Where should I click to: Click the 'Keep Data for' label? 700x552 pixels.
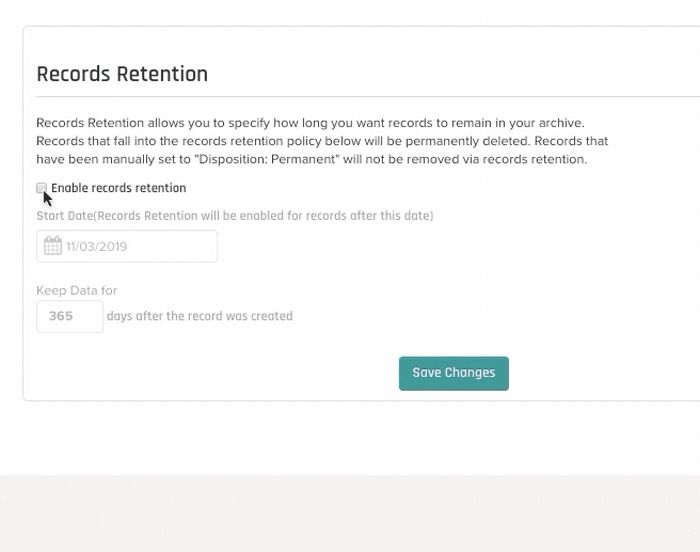[76, 290]
